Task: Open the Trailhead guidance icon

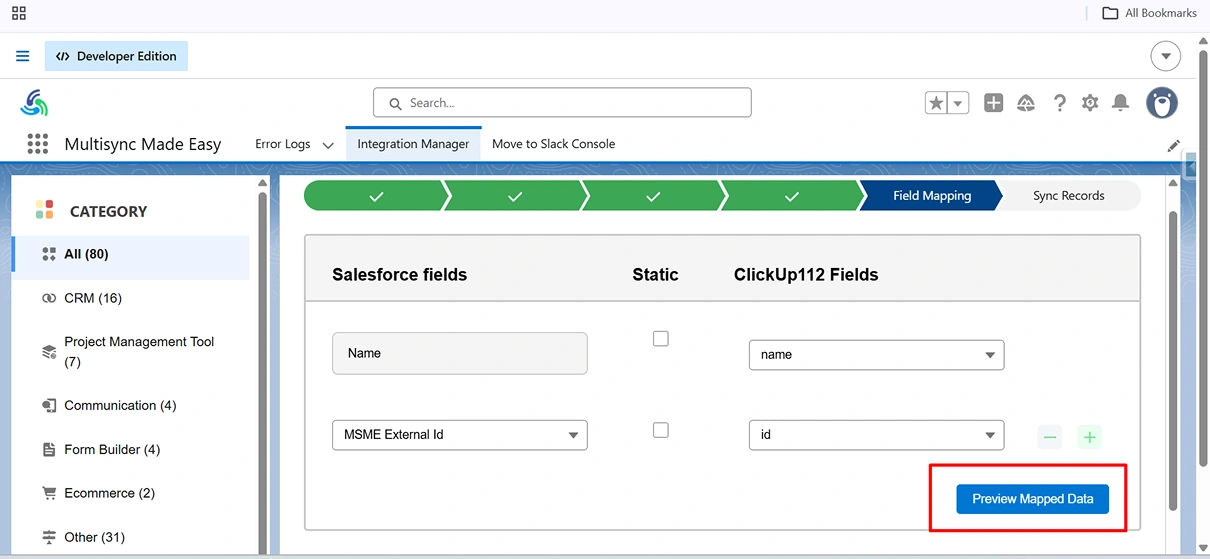Action: point(1026,103)
